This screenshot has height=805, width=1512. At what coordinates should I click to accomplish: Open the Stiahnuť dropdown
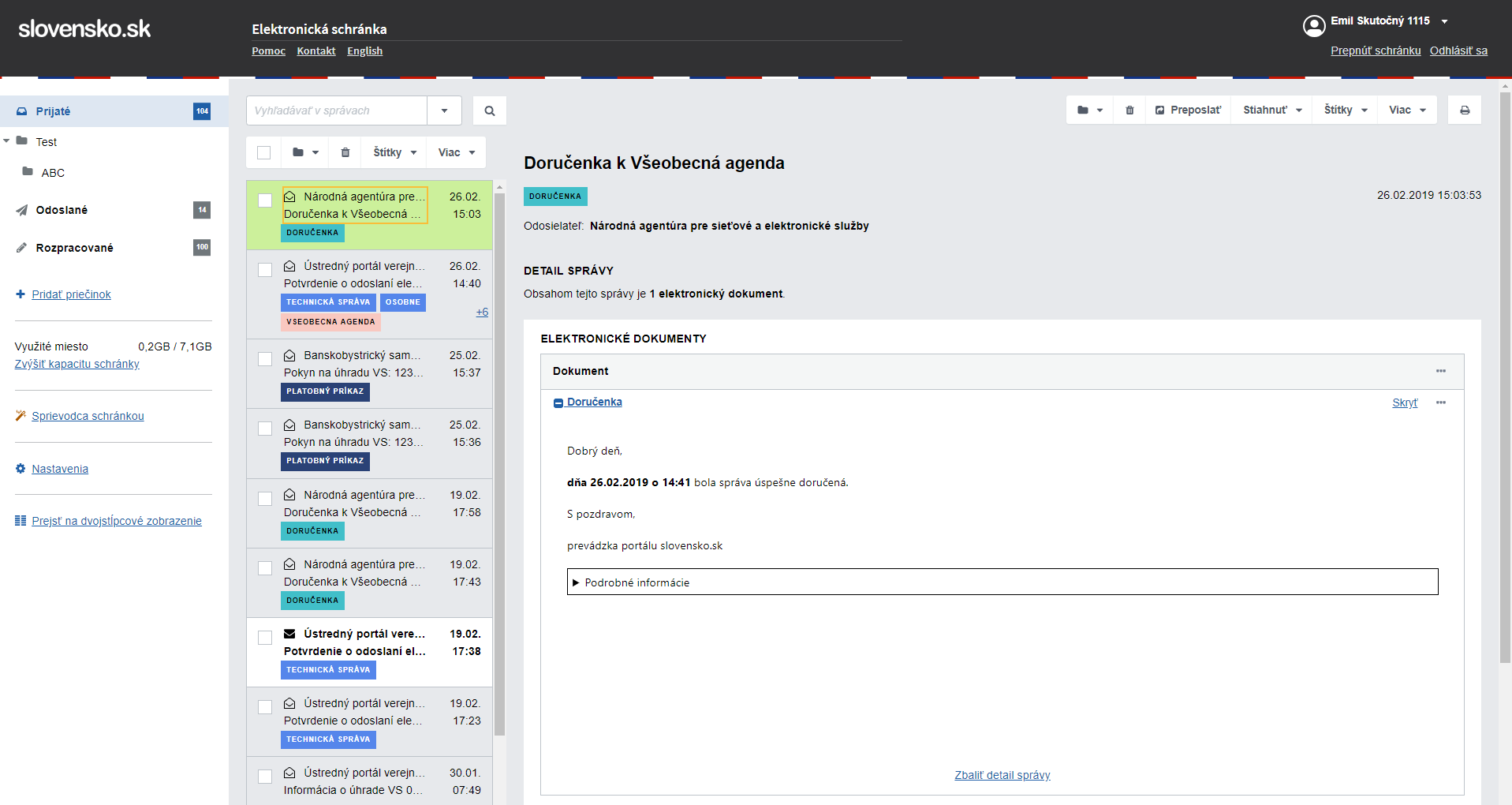pos(1271,110)
